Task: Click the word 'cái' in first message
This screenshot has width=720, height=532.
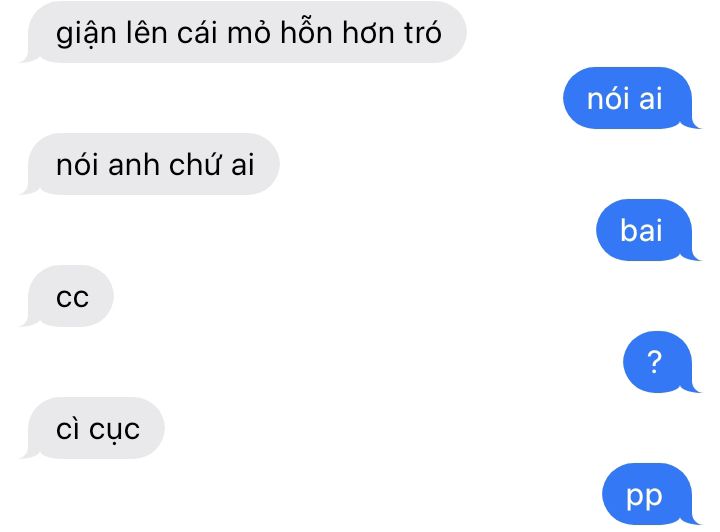Action: coord(198,32)
